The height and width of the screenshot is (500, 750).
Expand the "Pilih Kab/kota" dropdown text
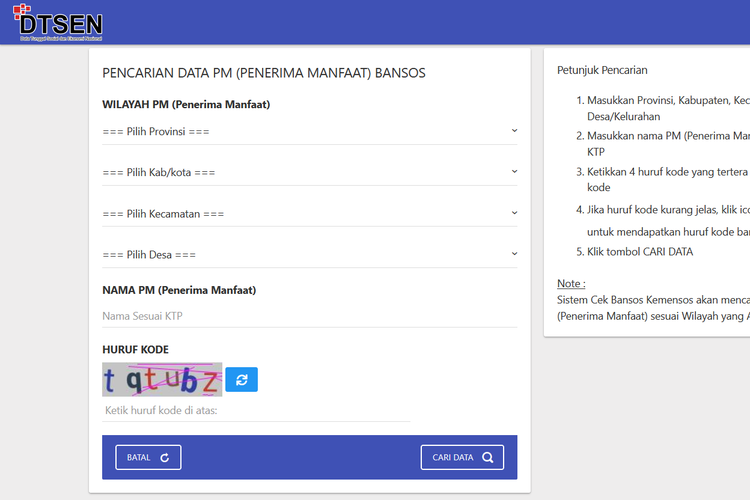pos(159,173)
